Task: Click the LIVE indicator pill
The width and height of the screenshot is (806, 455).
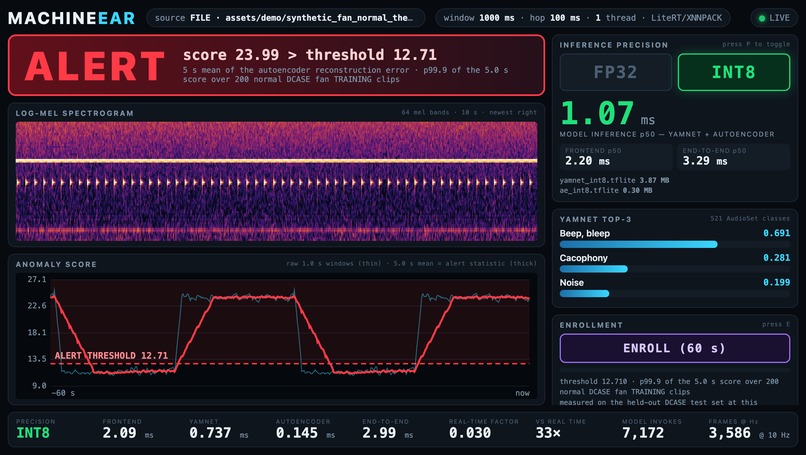Action: click(x=774, y=18)
